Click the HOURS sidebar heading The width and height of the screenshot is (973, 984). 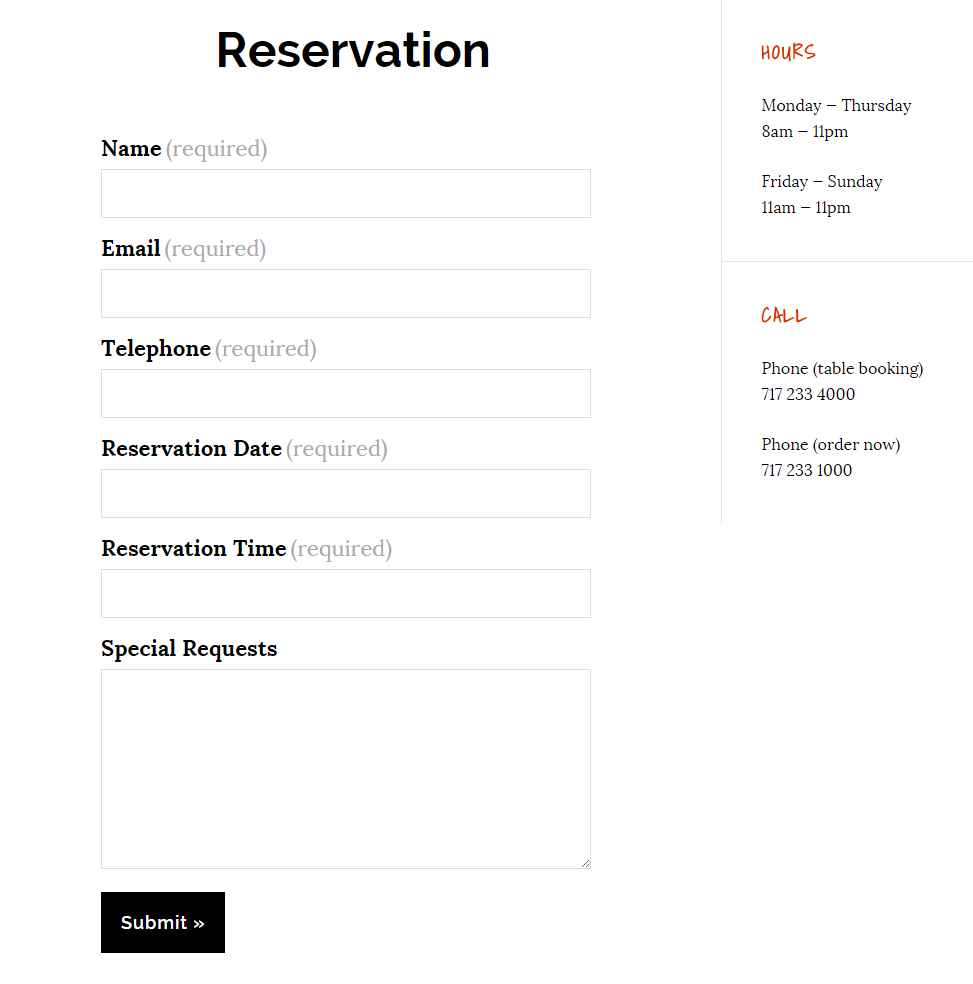point(788,52)
